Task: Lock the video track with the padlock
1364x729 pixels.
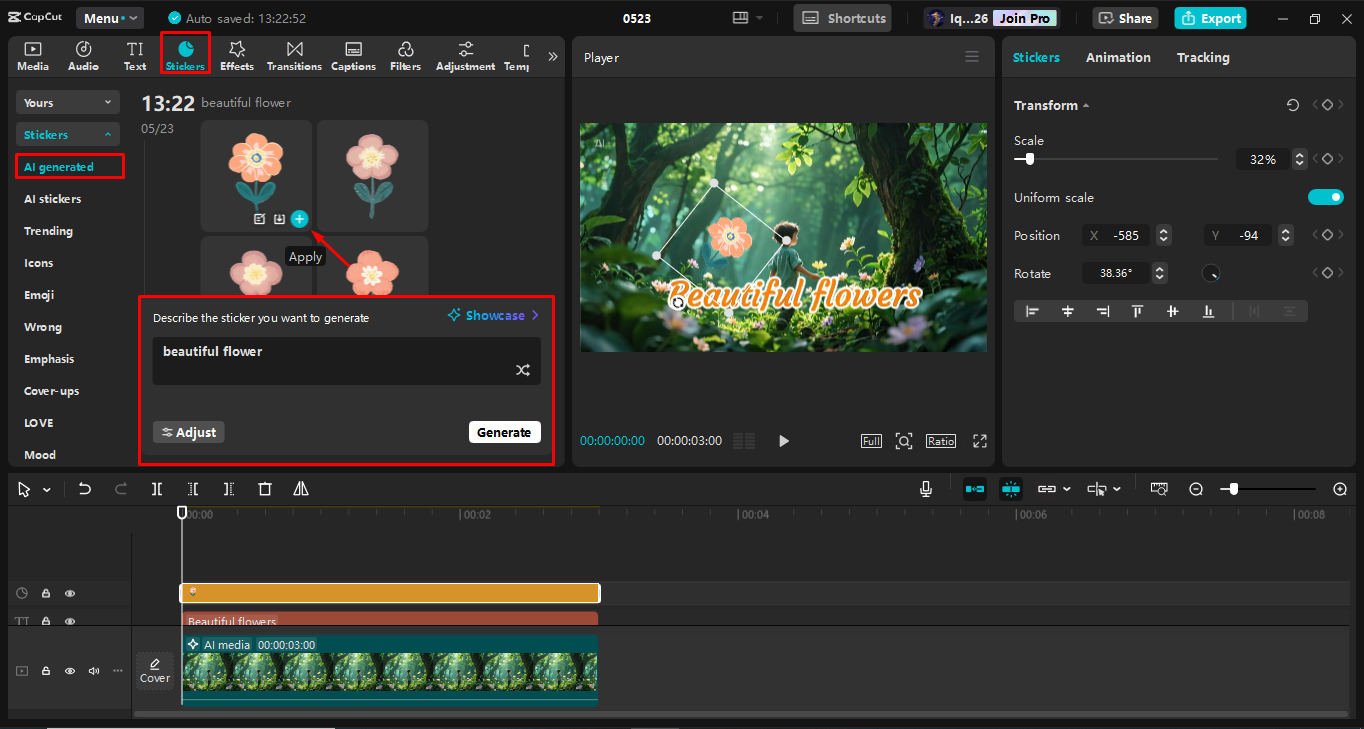Action: pos(46,671)
